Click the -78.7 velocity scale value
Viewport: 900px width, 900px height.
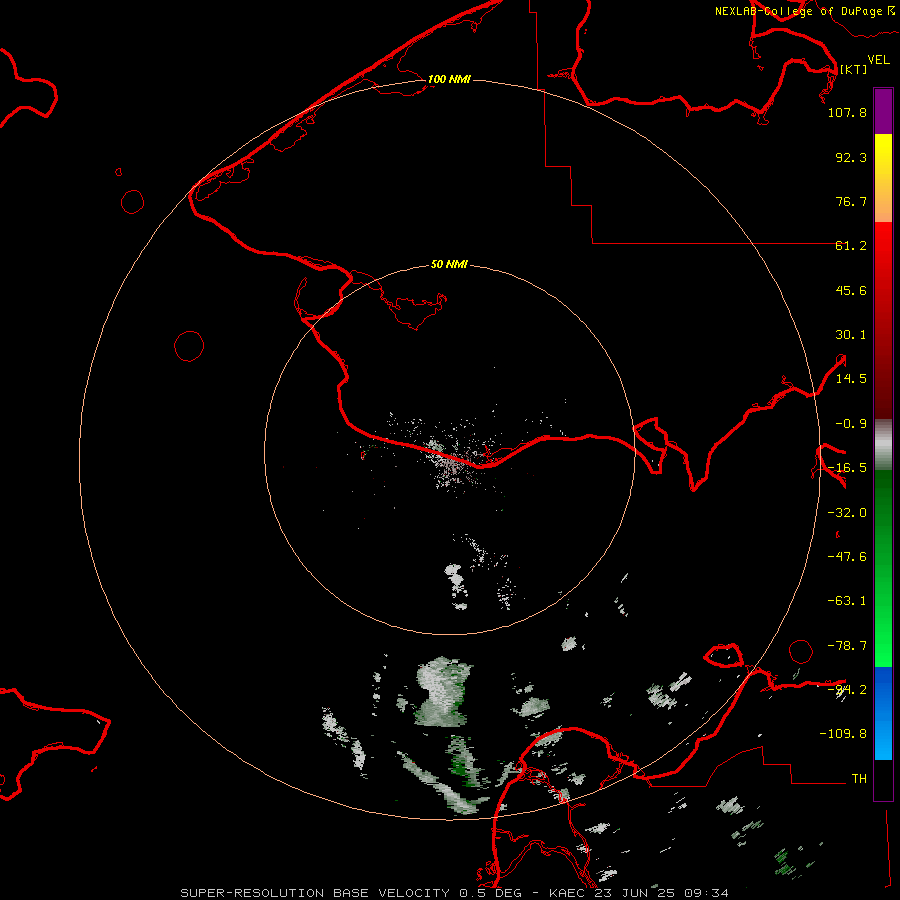point(847,646)
